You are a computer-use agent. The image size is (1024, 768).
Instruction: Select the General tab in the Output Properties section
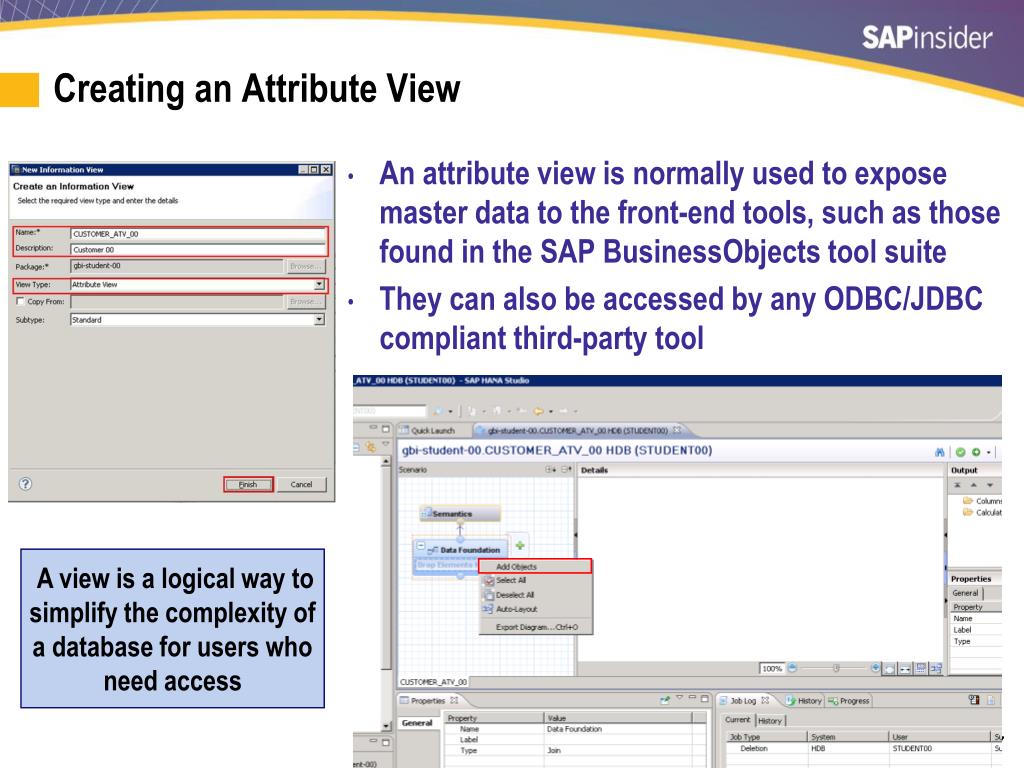click(965, 593)
